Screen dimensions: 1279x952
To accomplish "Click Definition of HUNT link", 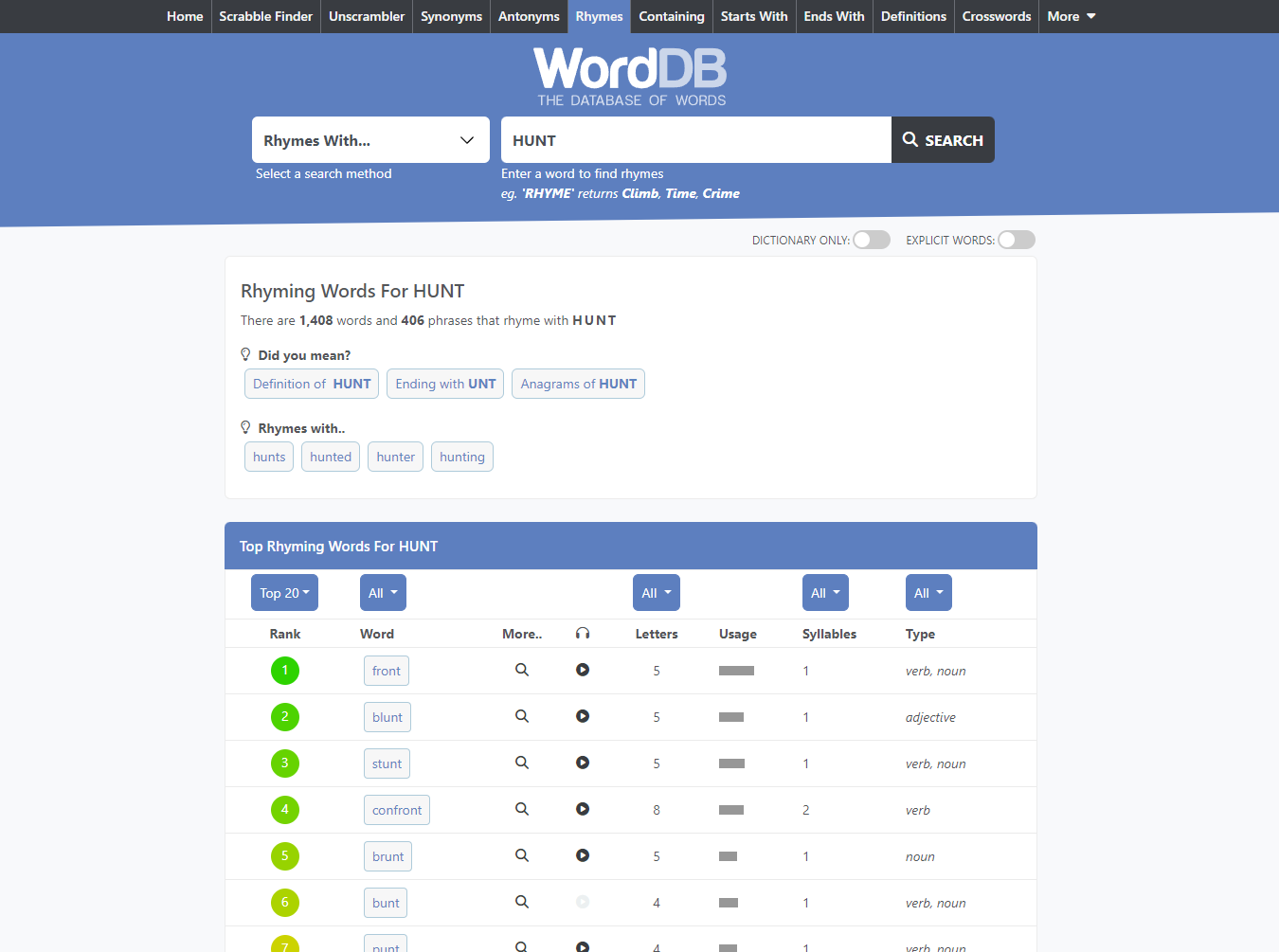I will point(312,384).
